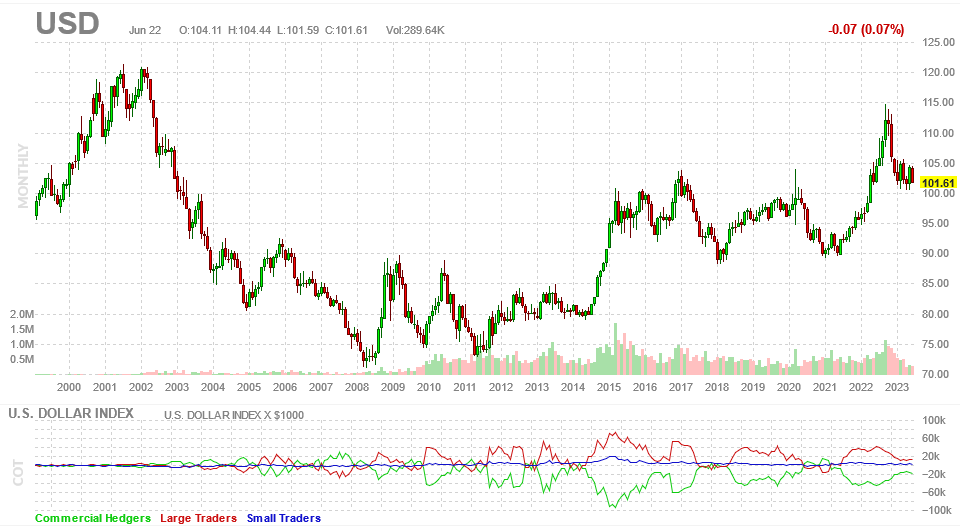Click the 100k COT axis label
The image size is (960, 529).
click(x=934, y=420)
